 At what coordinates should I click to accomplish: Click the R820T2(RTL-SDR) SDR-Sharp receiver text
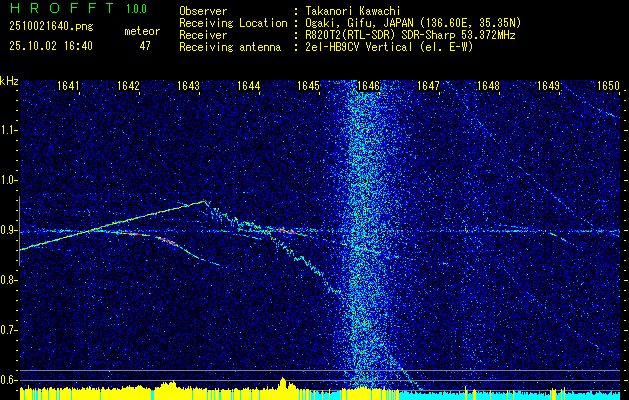(409, 35)
